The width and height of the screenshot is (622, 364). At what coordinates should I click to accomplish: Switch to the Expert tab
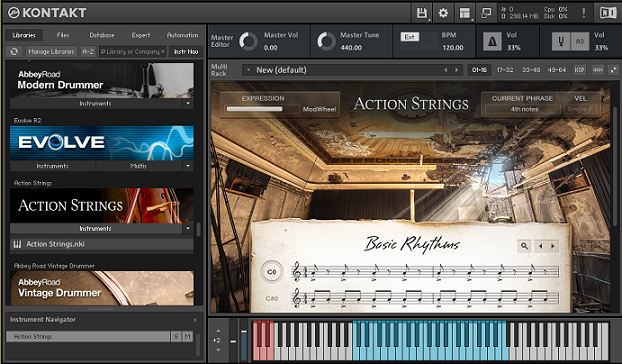[x=141, y=35]
